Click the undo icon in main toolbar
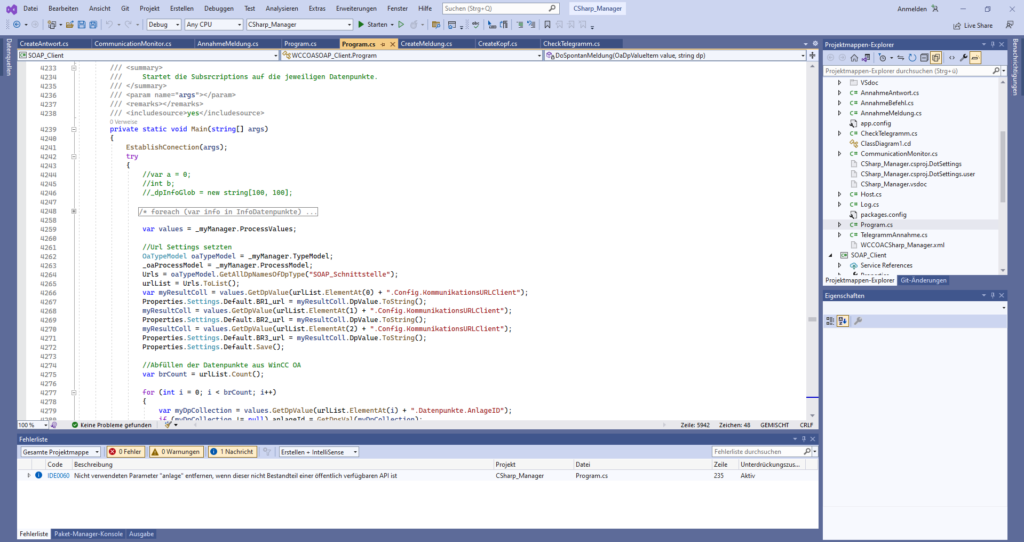This screenshot has height=542, width=1024. click(x=110, y=24)
